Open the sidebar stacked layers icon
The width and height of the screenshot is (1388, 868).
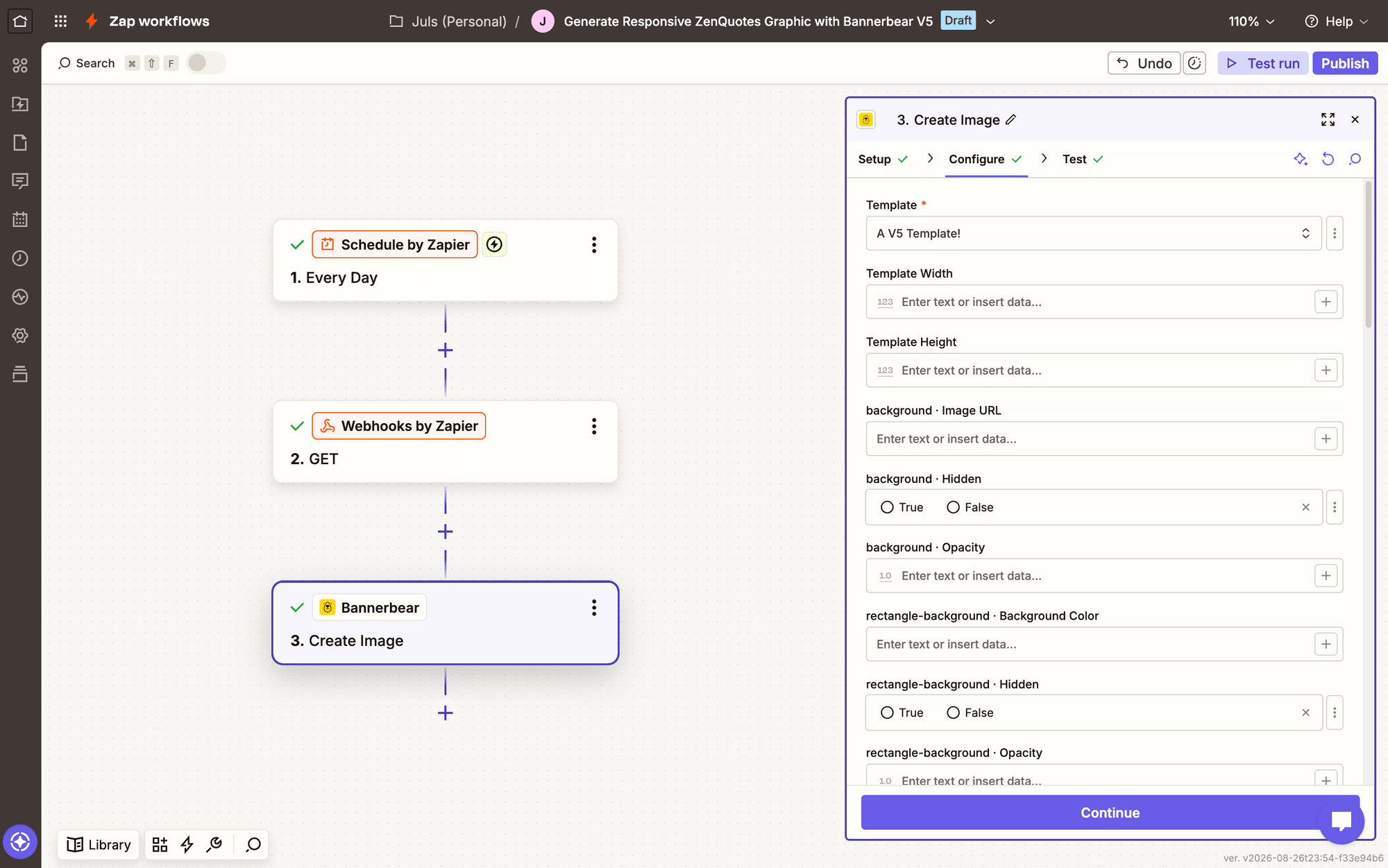20,374
